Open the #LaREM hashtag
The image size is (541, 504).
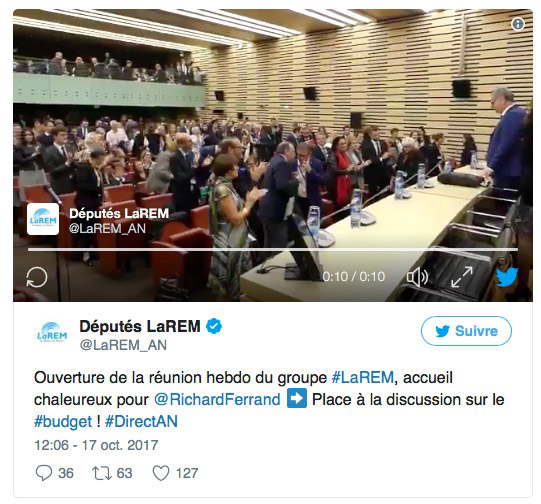[363, 377]
